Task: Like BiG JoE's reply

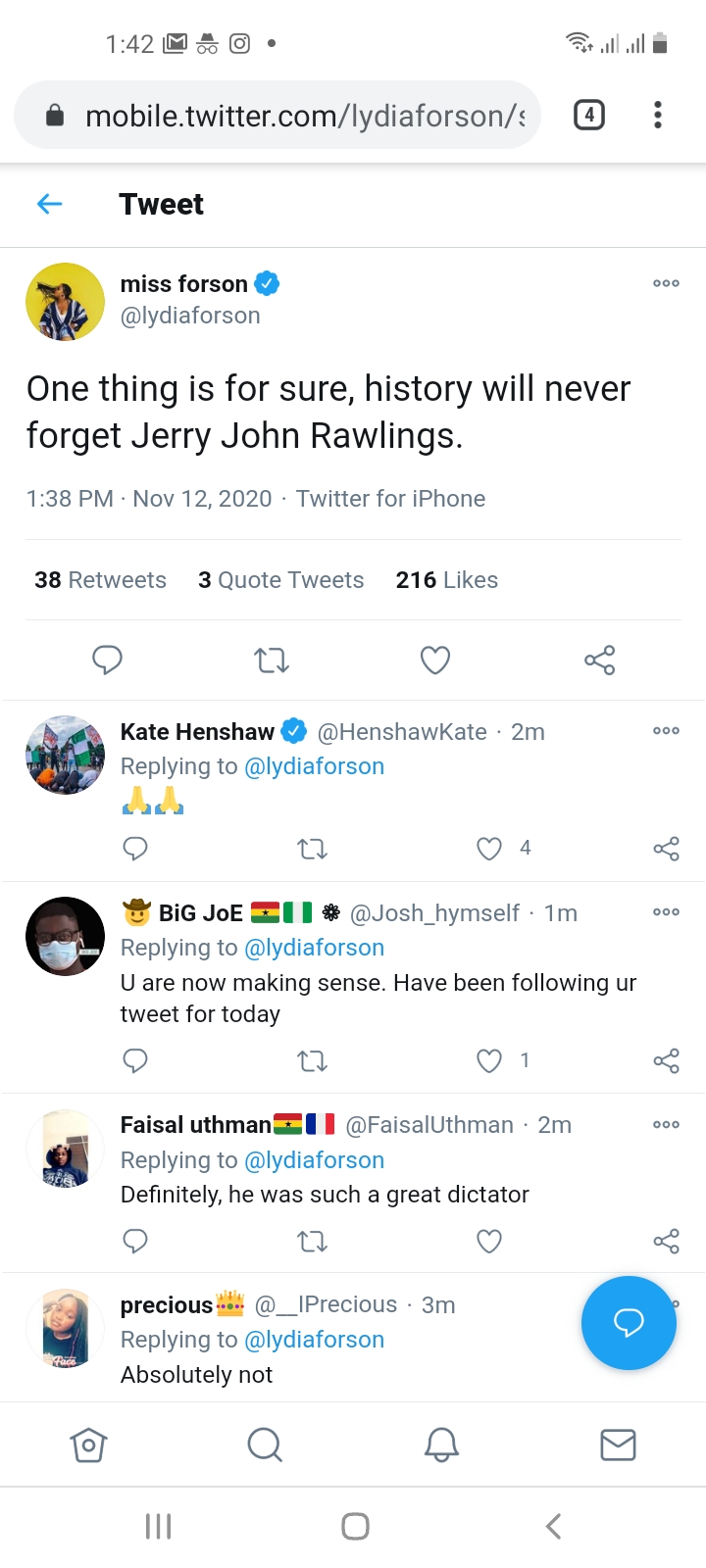Action: tap(489, 1060)
